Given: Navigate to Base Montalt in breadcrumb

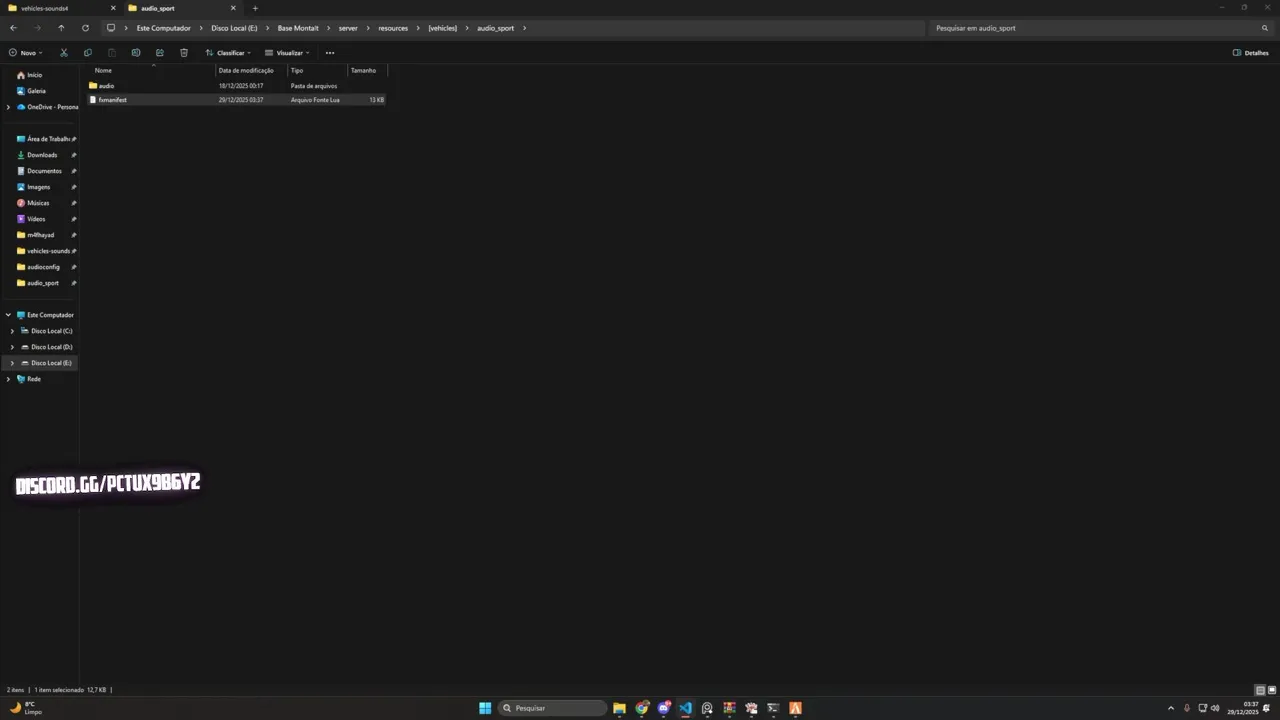Looking at the screenshot, I should tap(298, 28).
